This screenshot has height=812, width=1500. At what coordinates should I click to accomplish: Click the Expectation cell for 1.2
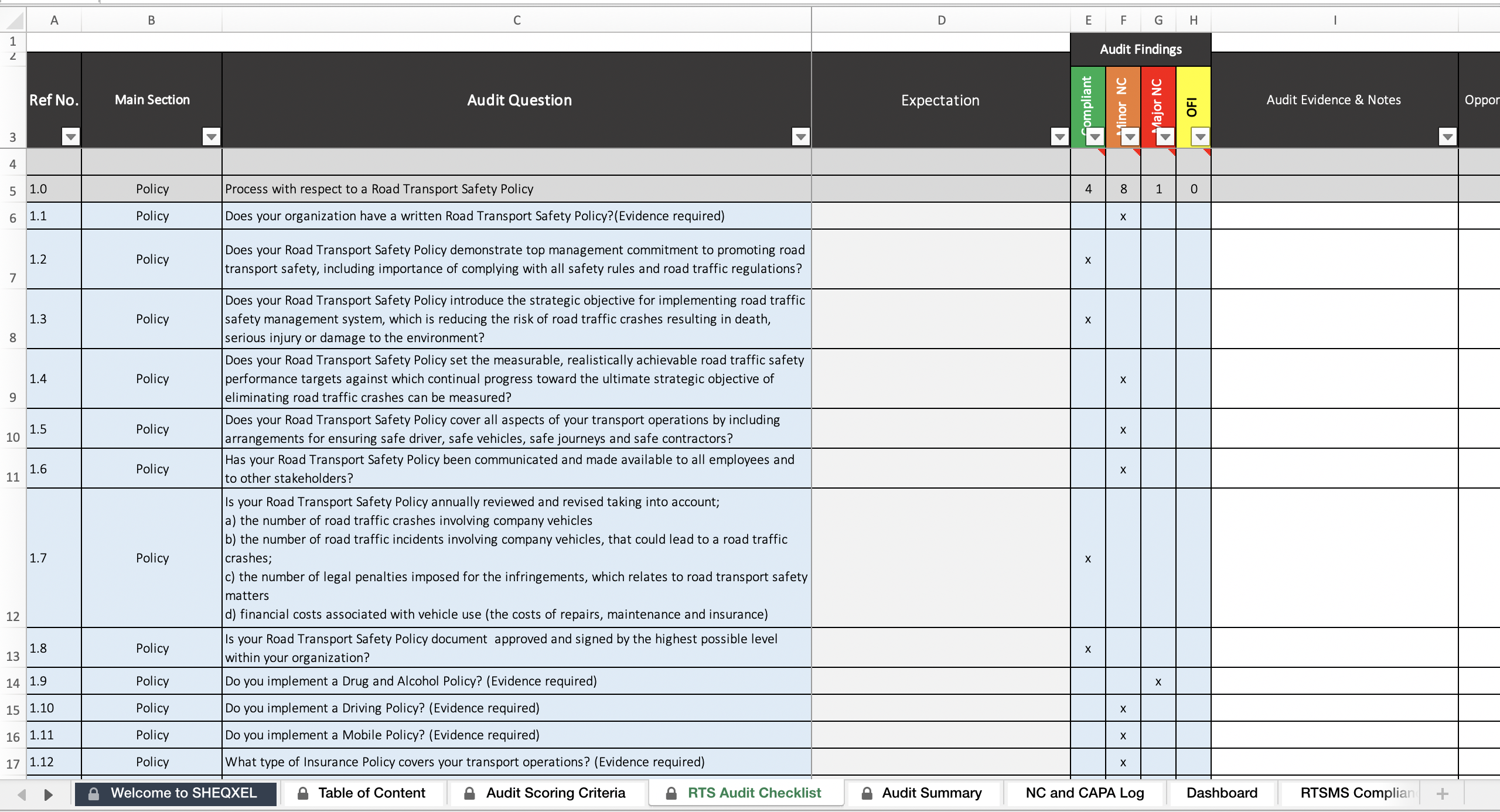tap(941, 259)
